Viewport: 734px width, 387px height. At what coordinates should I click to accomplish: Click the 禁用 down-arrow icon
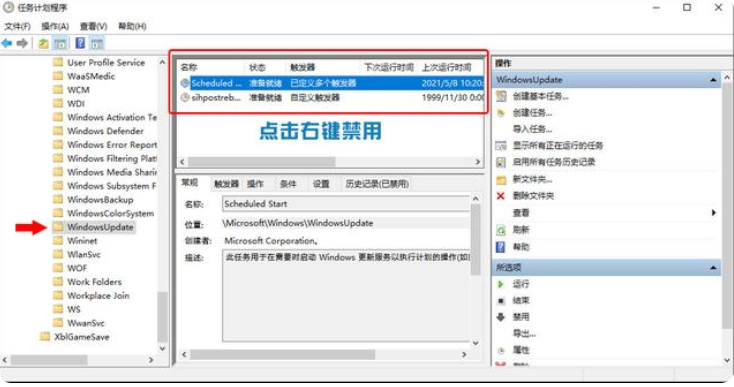click(500, 317)
